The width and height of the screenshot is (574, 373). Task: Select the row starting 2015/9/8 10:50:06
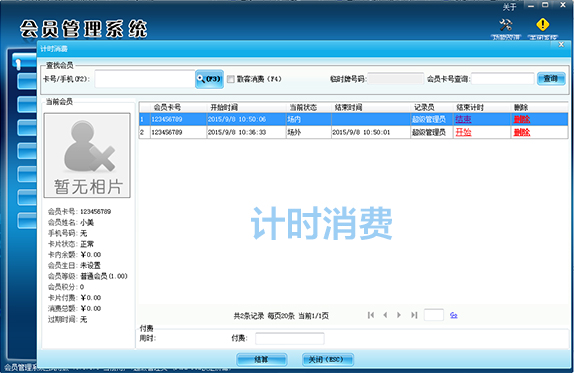pyautogui.click(x=353, y=119)
